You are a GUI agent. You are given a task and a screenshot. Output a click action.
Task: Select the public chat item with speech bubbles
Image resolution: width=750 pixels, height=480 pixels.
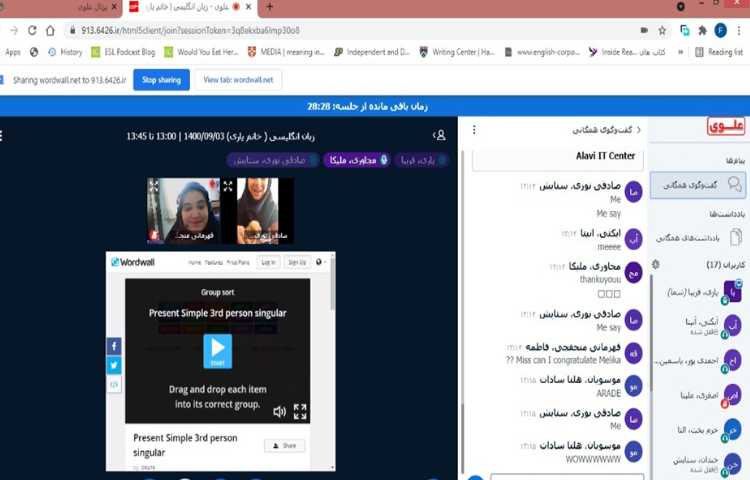[x=698, y=185]
